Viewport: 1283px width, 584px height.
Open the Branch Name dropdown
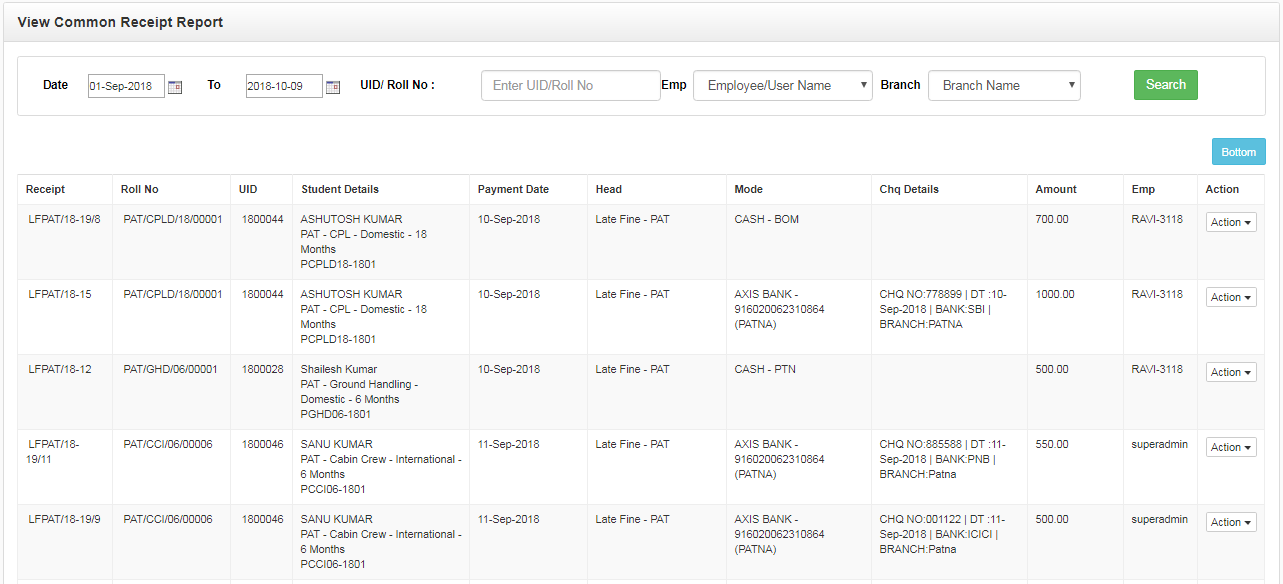pyautogui.click(x=1004, y=85)
